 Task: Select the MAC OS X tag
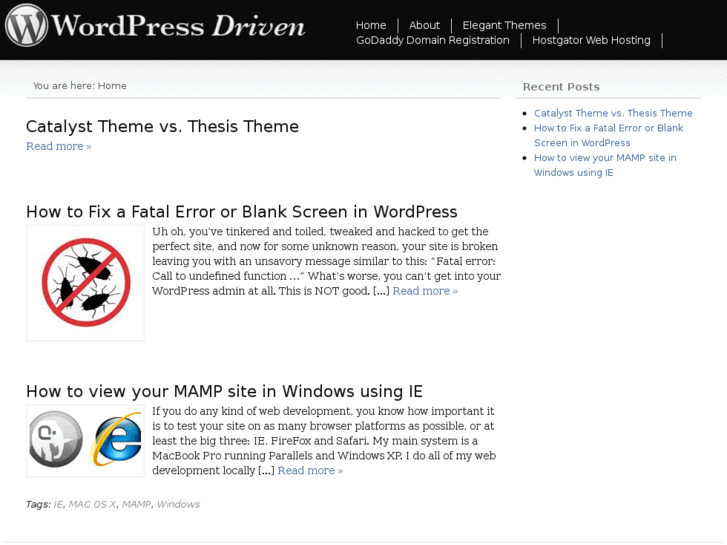(92, 504)
